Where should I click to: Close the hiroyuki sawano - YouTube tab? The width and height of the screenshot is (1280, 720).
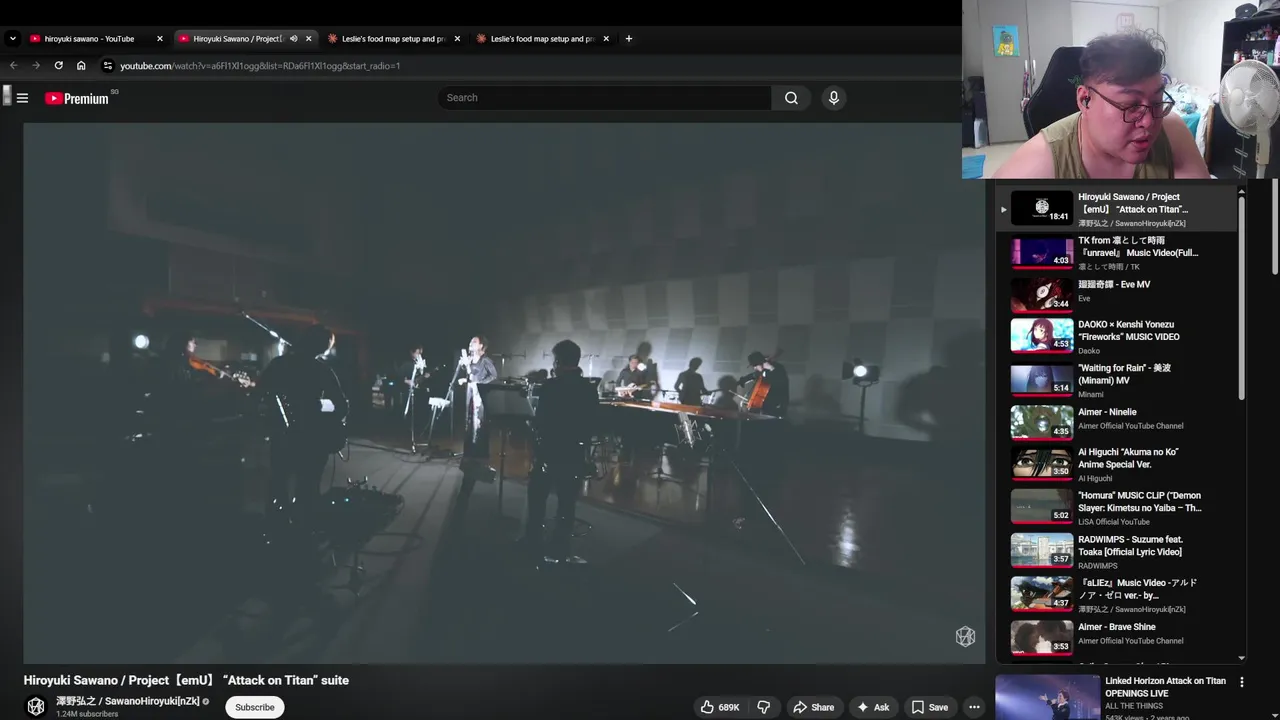click(159, 39)
